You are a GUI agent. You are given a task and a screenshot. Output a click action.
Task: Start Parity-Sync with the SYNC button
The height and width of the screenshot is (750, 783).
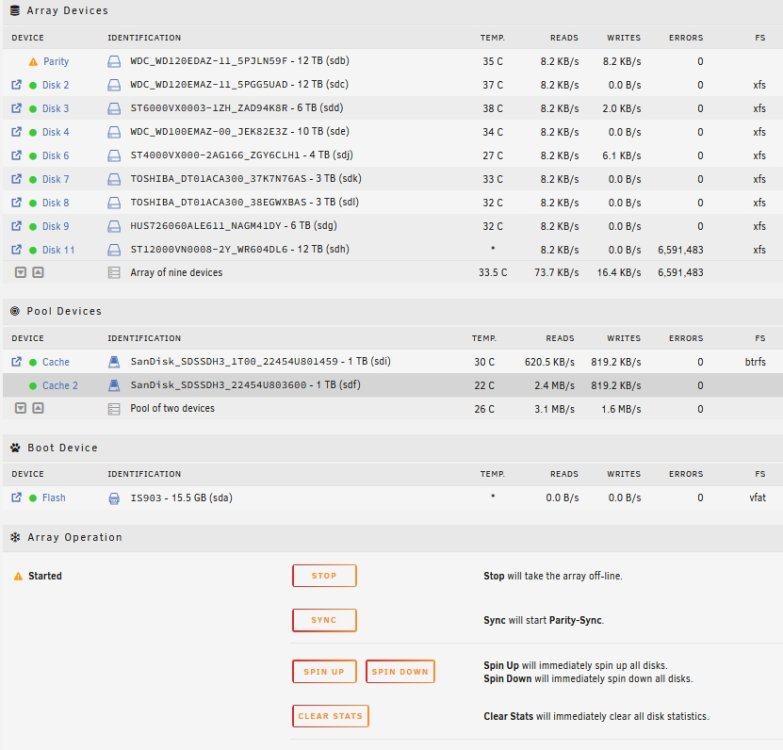(324, 620)
